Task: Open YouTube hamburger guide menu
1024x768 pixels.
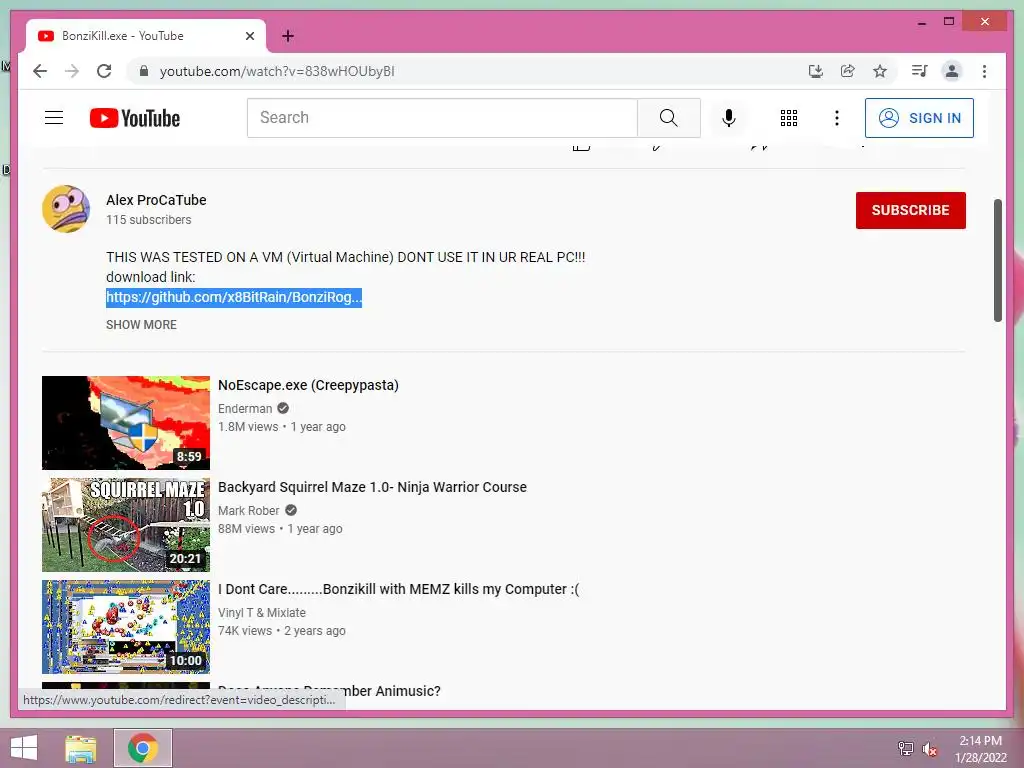Action: tap(54, 118)
